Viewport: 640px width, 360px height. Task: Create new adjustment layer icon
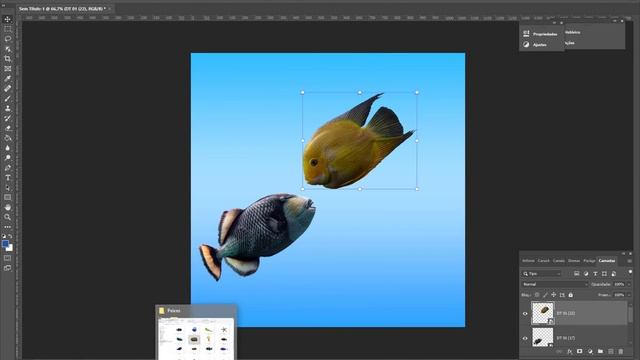(590, 351)
